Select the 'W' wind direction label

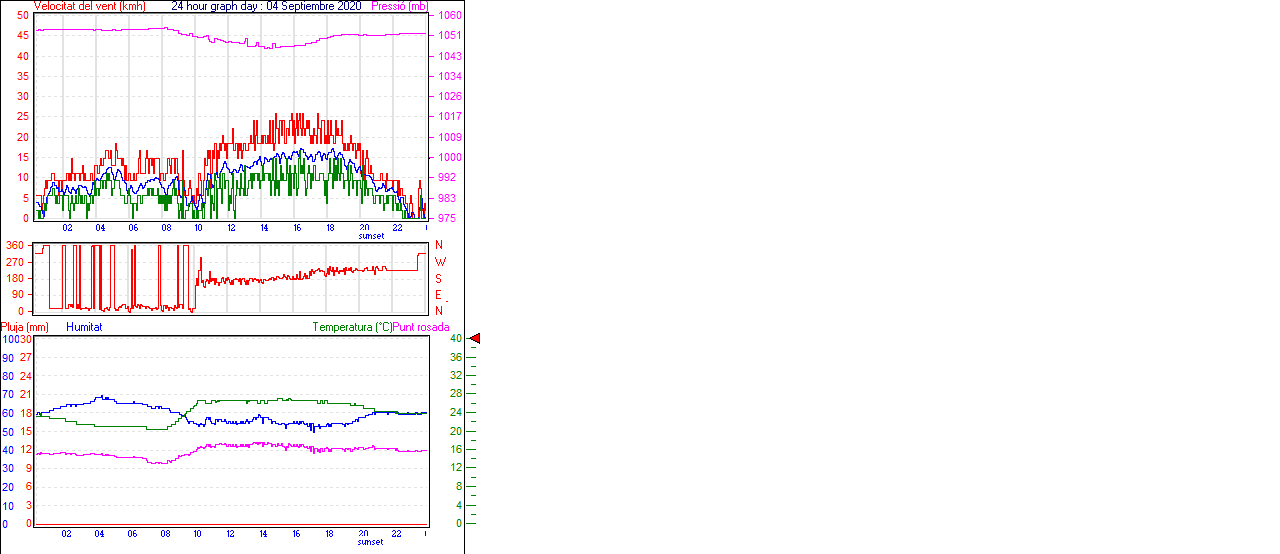(x=439, y=262)
